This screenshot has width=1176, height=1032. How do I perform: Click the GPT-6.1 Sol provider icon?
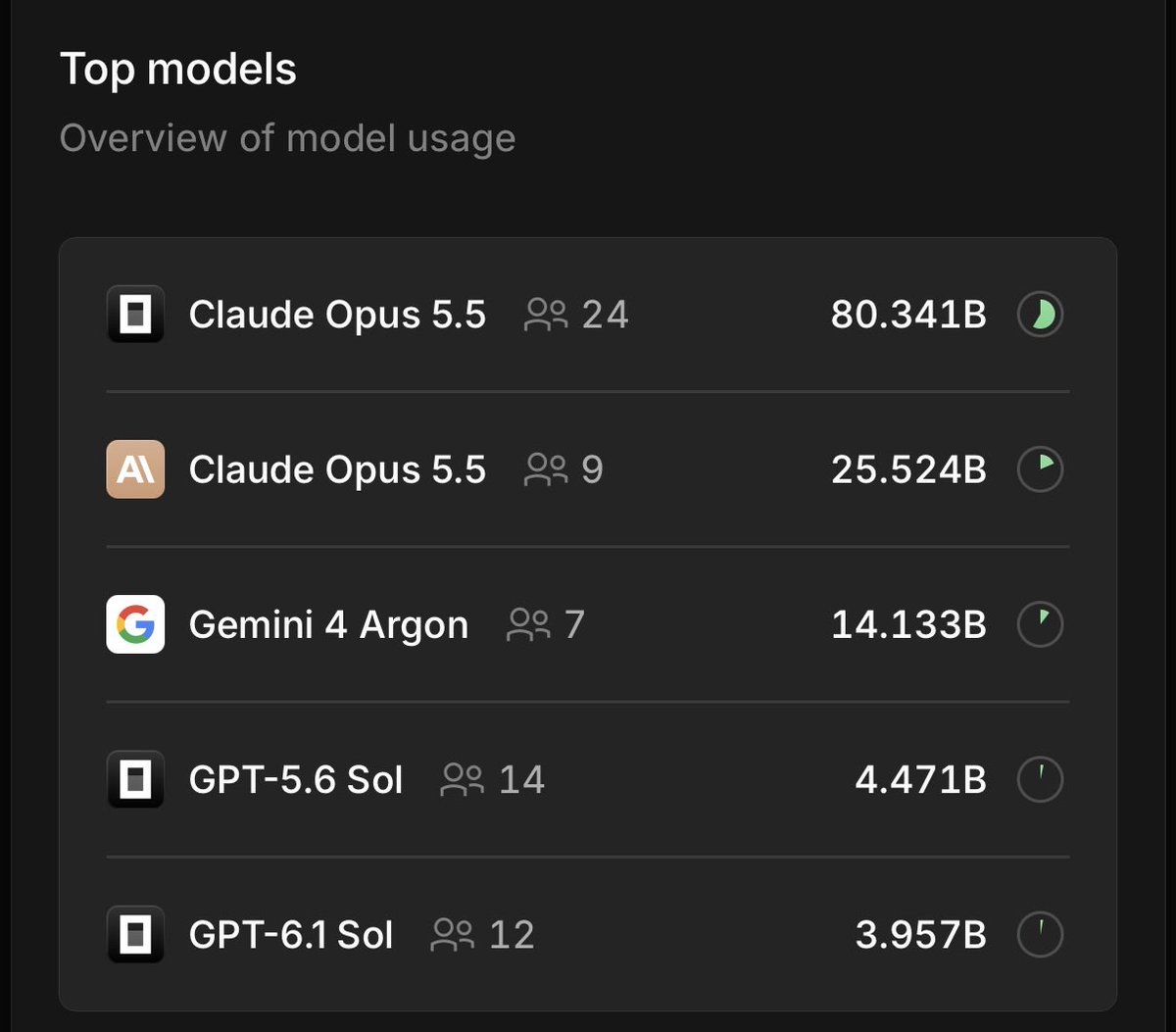(135, 934)
